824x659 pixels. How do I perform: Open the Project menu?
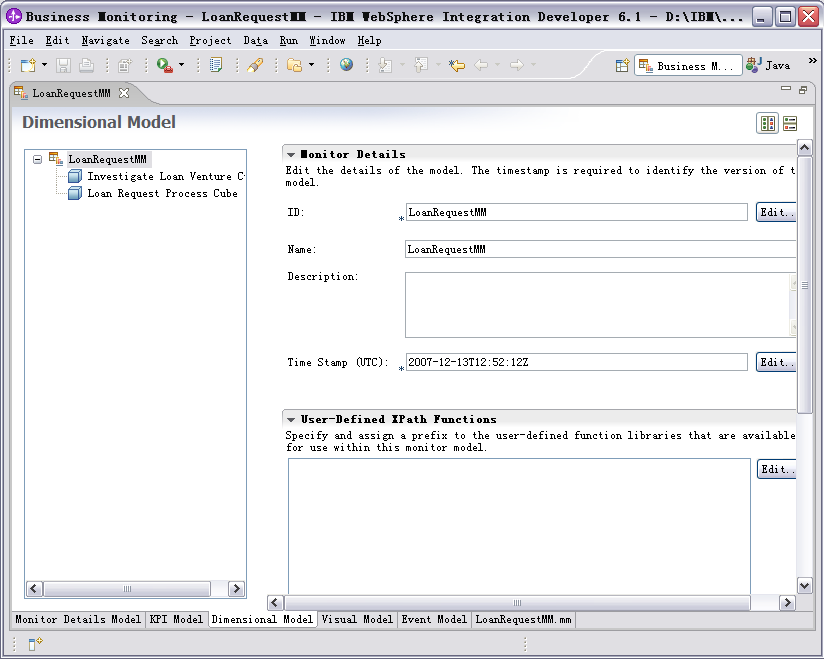coord(210,40)
